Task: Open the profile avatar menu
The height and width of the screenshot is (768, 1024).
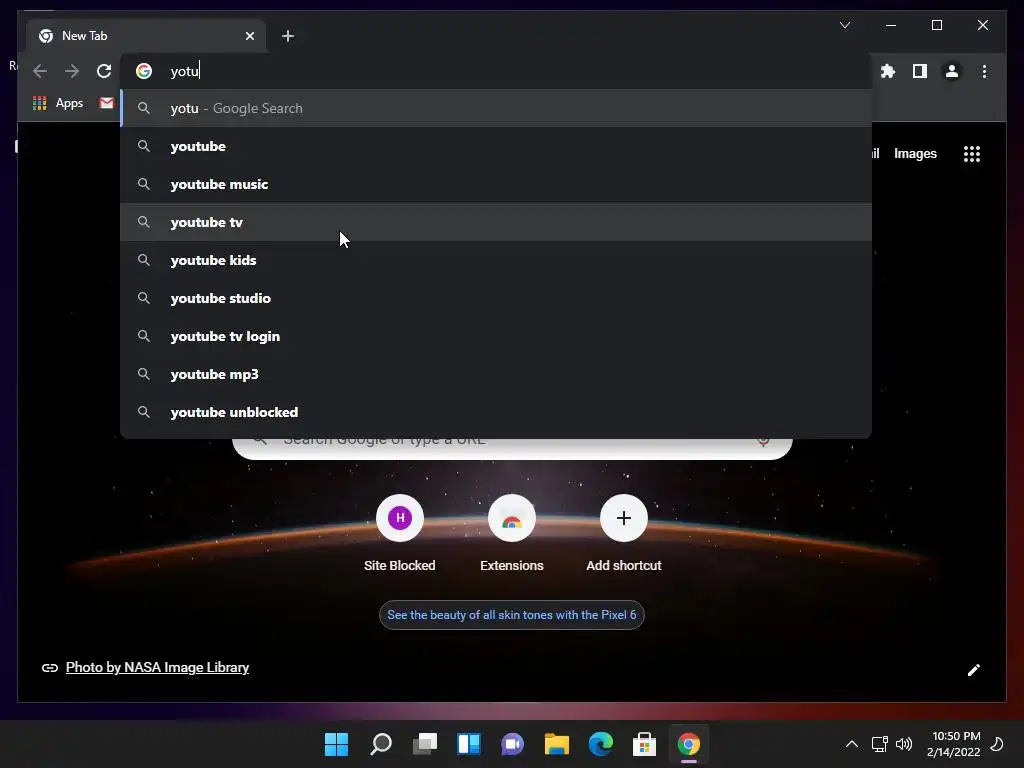Action: click(x=952, y=71)
